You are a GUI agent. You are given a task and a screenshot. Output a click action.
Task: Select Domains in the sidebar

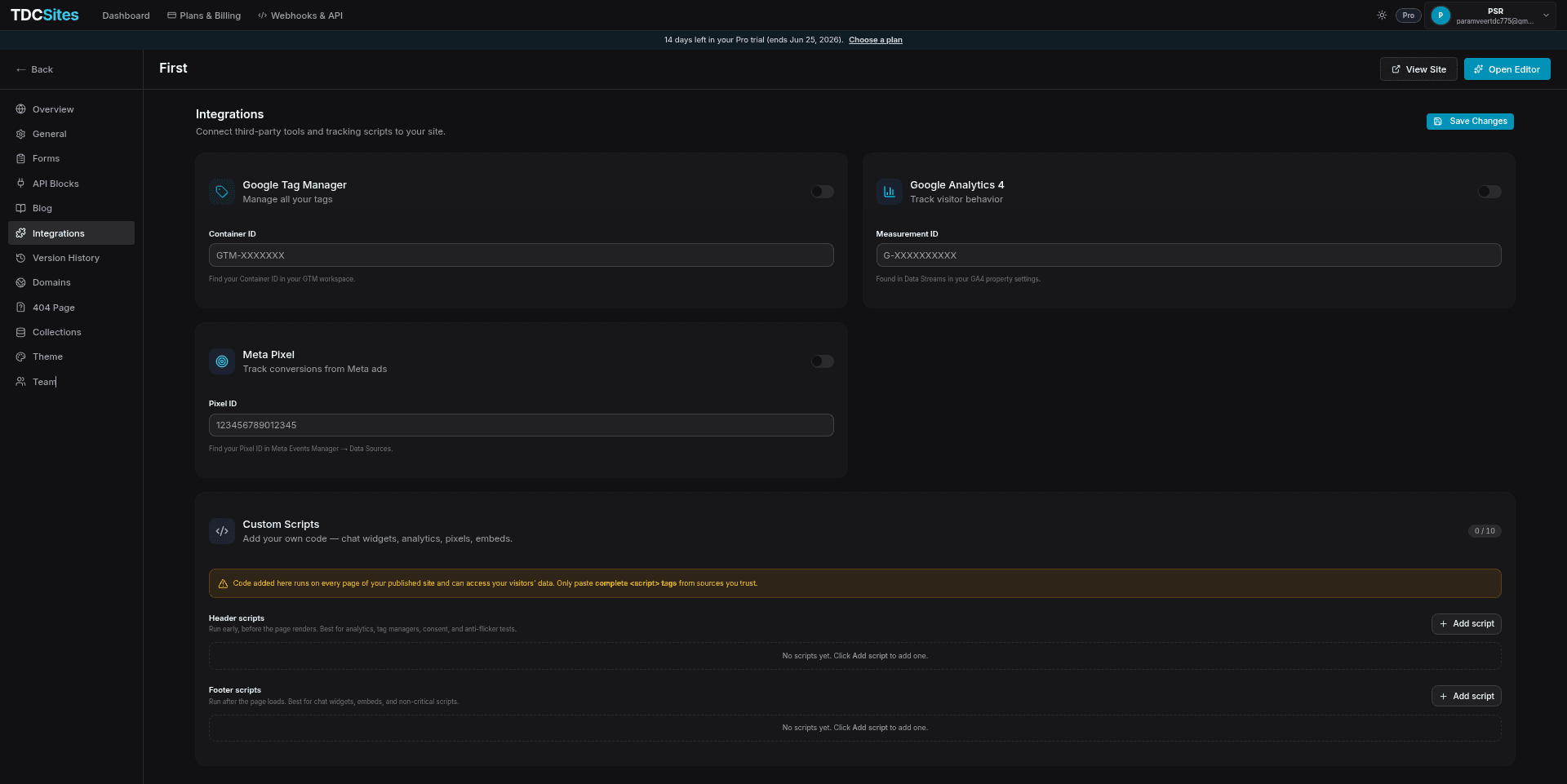coord(71,282)
